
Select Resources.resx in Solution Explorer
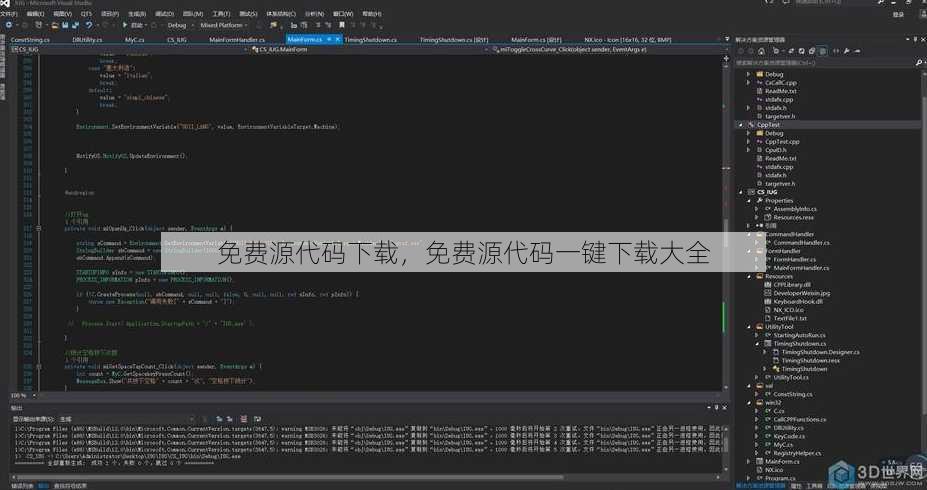click(793, 218)
